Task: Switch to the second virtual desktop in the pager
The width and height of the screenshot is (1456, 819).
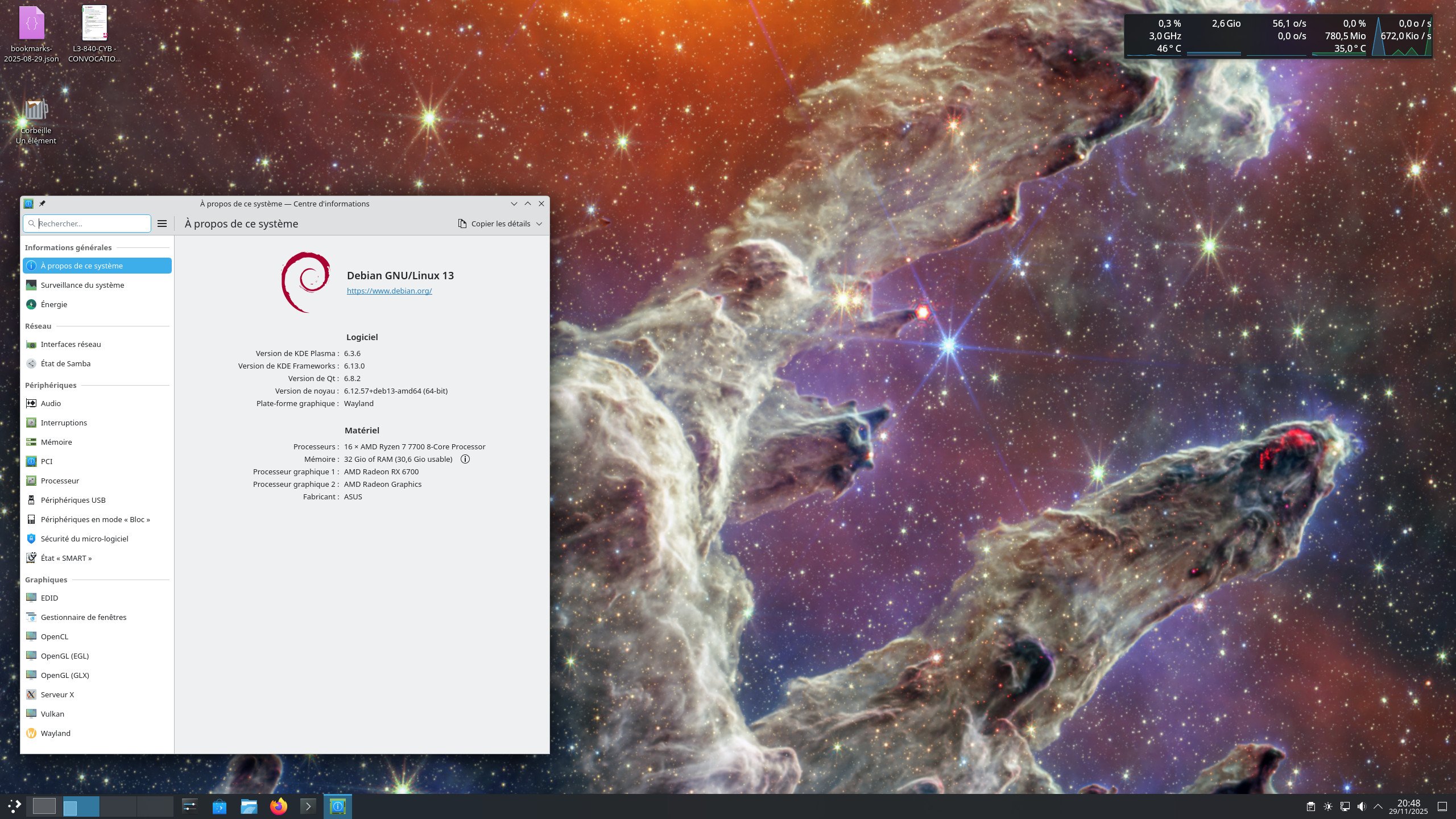Action: 81,806
